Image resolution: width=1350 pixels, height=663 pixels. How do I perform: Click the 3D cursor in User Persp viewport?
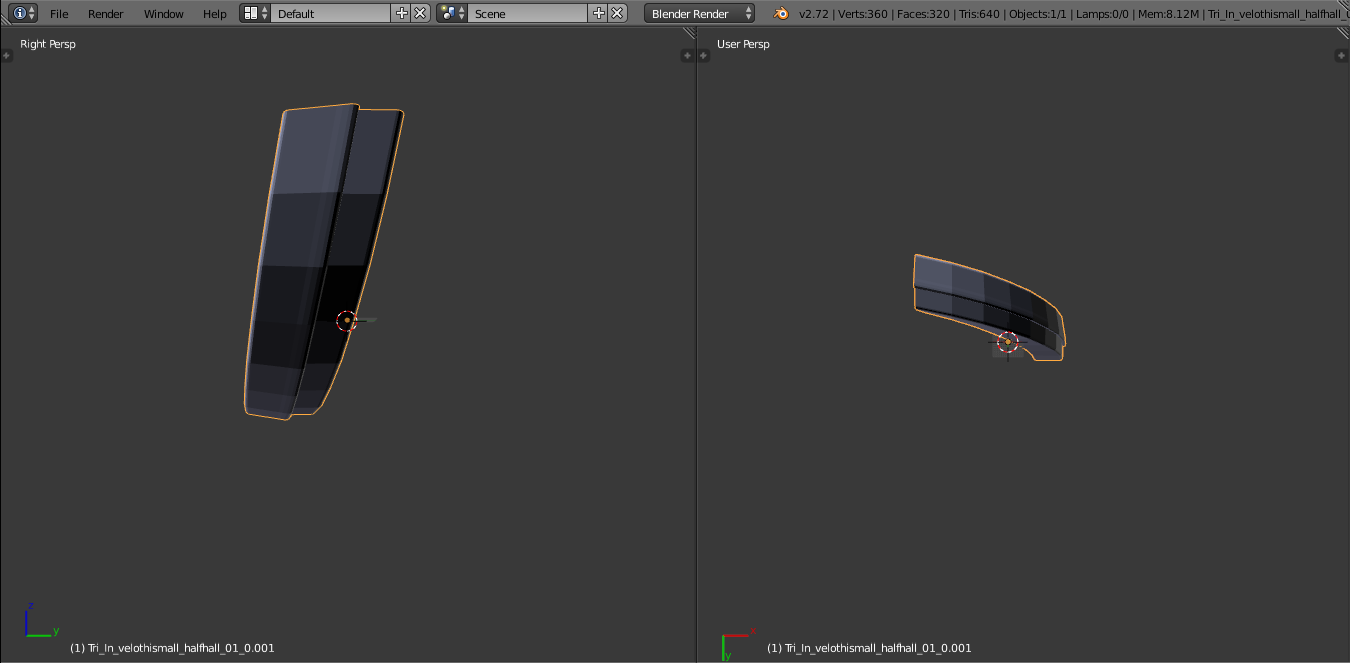[1008, 342]
